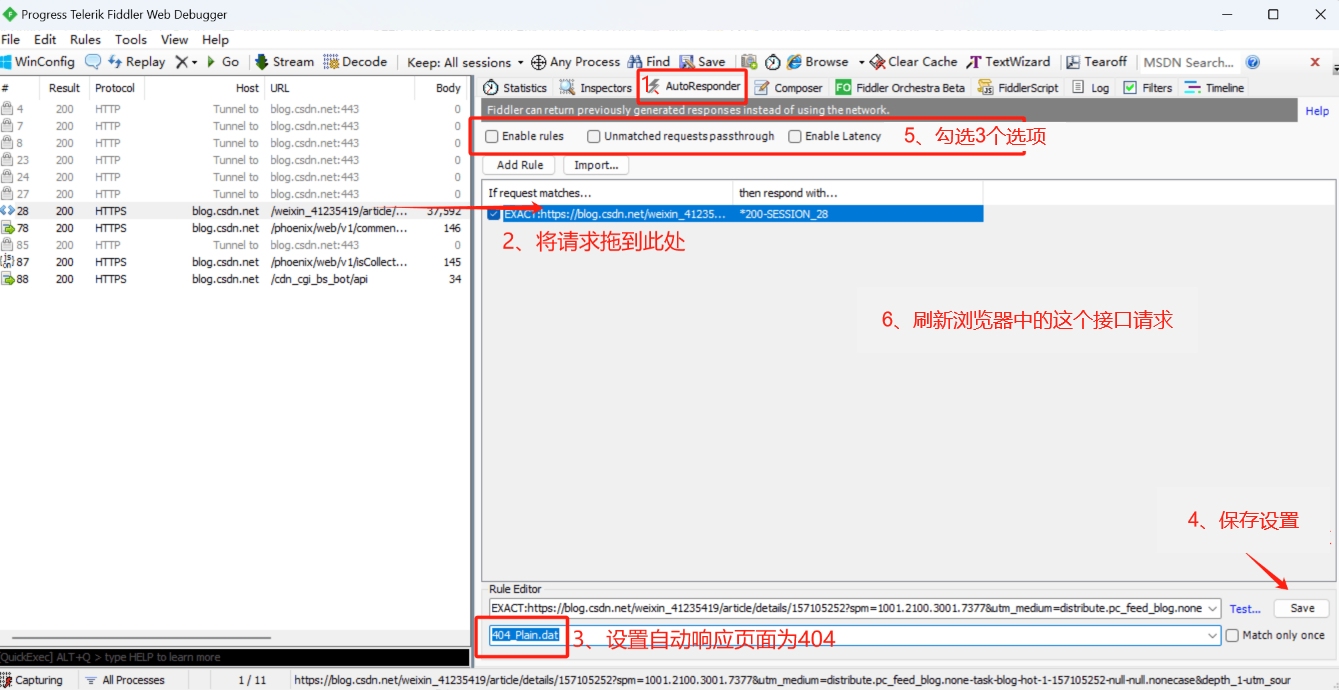1339x690 pixels.
Task: Click the blue help question icon
Action: [1253, 62]
